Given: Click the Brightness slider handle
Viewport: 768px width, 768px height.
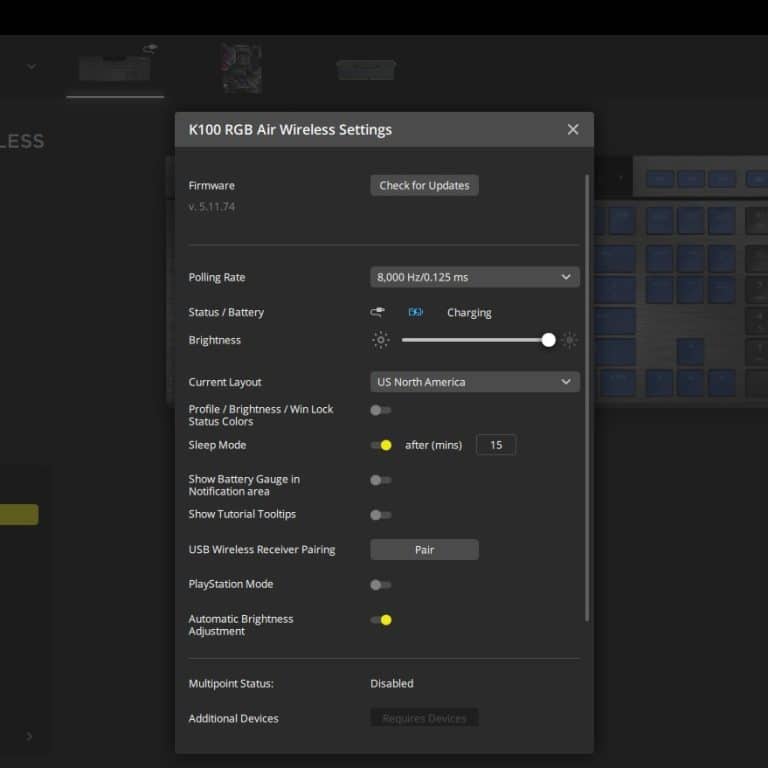Looking at the screenshot, I should 548,340.
